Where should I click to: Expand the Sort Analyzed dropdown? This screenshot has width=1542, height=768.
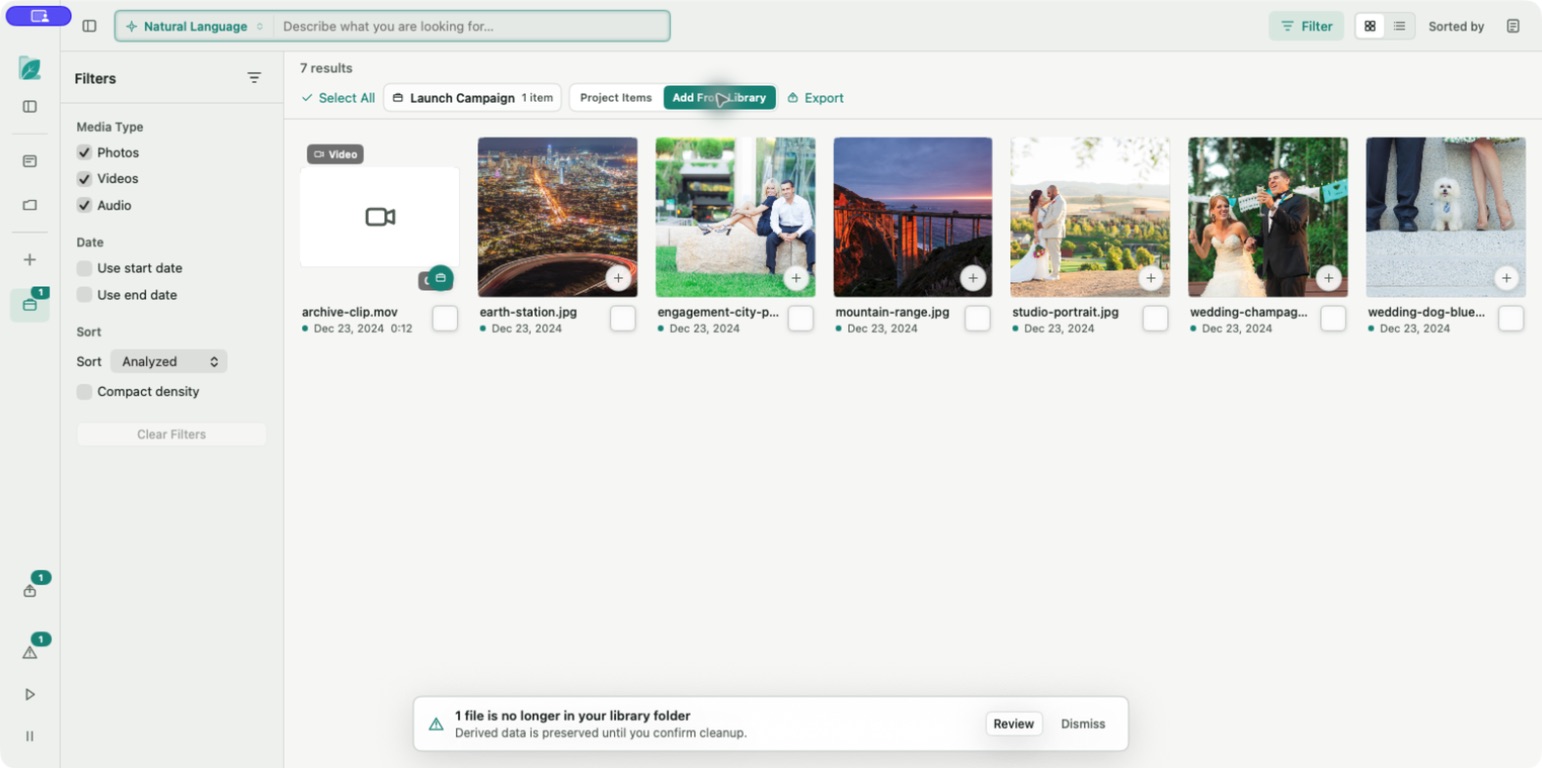(169, 362)
